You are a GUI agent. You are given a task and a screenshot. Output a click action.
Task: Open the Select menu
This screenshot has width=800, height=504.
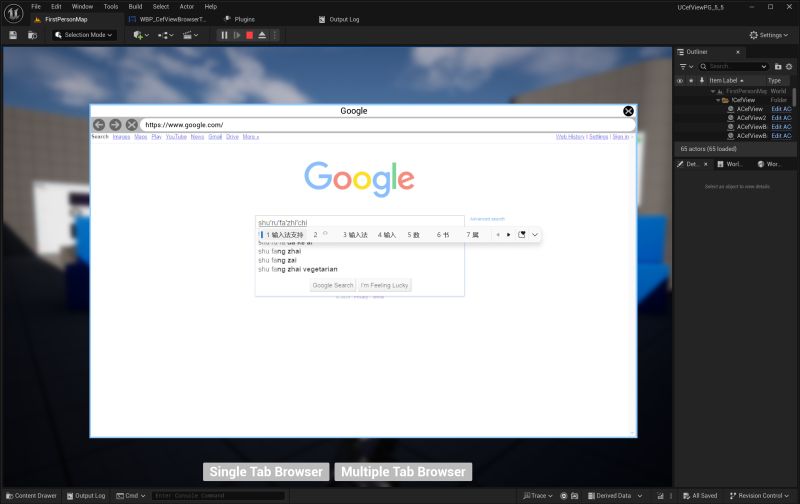pos(161,7)
